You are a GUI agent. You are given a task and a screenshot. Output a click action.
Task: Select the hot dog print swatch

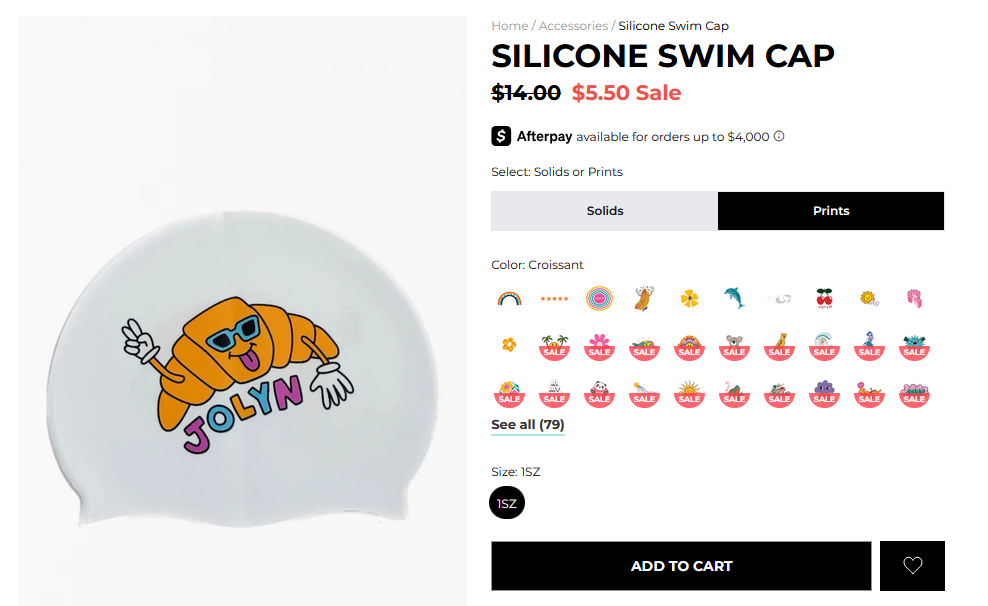pos(644,298)
